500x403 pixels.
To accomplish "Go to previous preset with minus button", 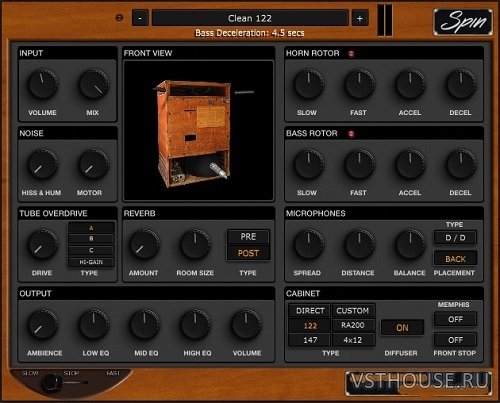I will pyautogui.click(x=140, y=18).
